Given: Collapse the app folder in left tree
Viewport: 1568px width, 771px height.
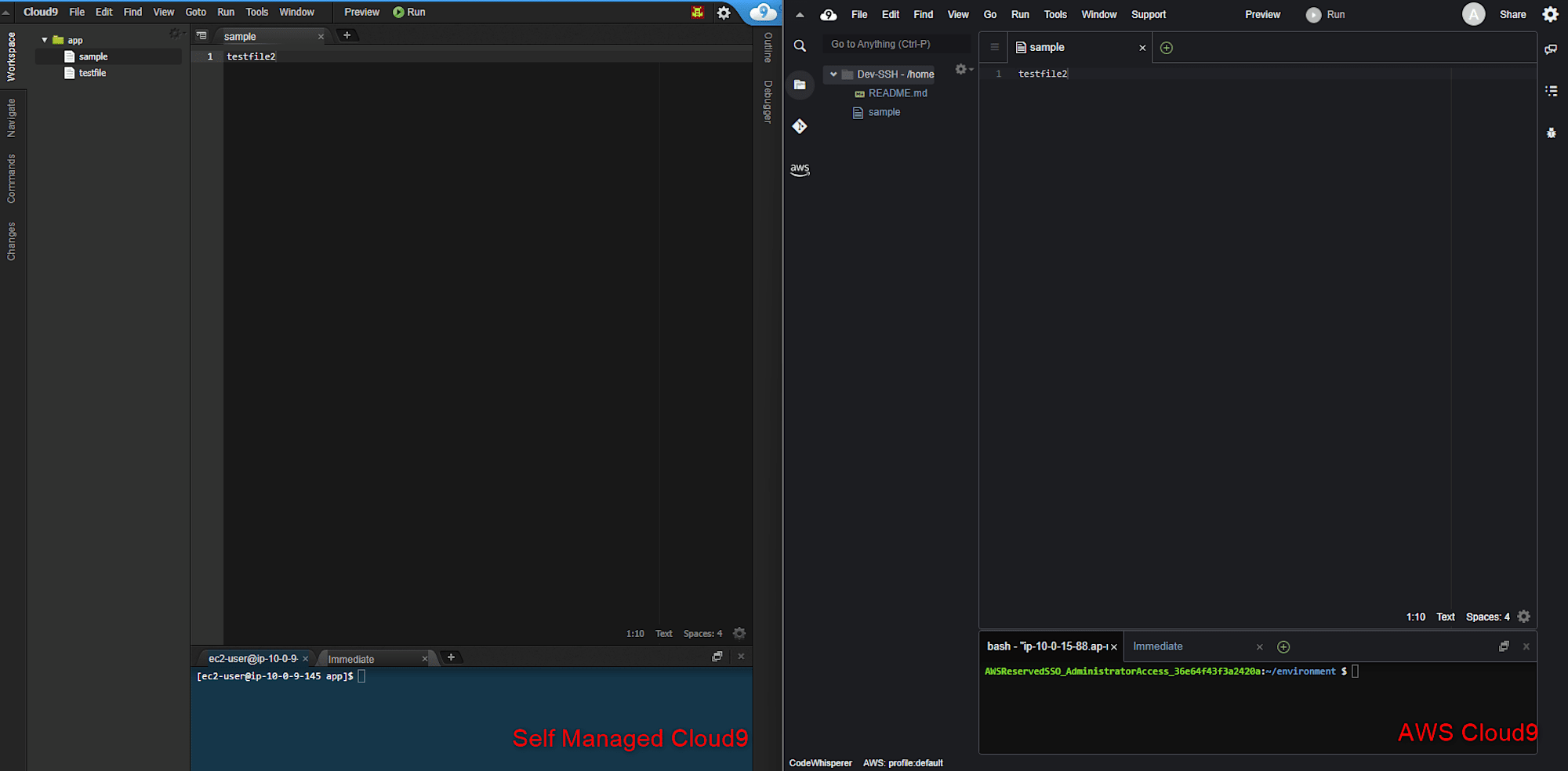Looking at the screenshot, I should pyautogui.click(x=45, y=40).
